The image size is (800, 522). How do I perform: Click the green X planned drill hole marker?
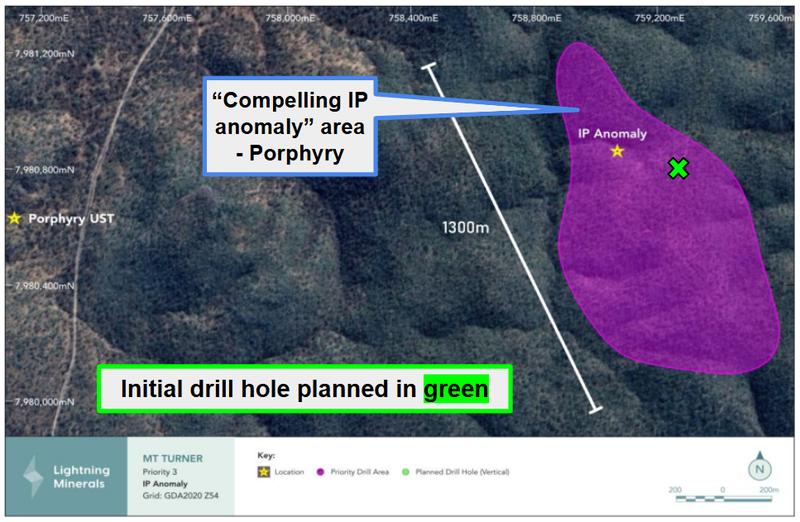678,169
